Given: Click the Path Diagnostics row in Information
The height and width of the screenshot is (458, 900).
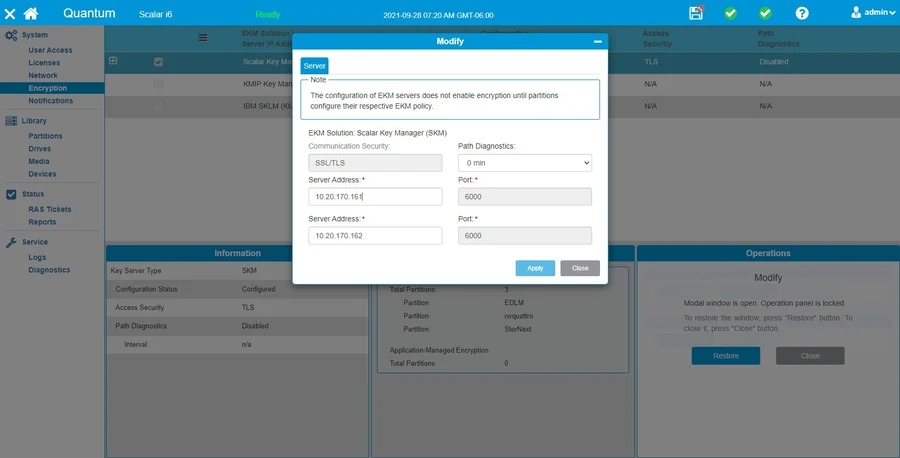Looking at the screenshot, I should click(237, 325).
